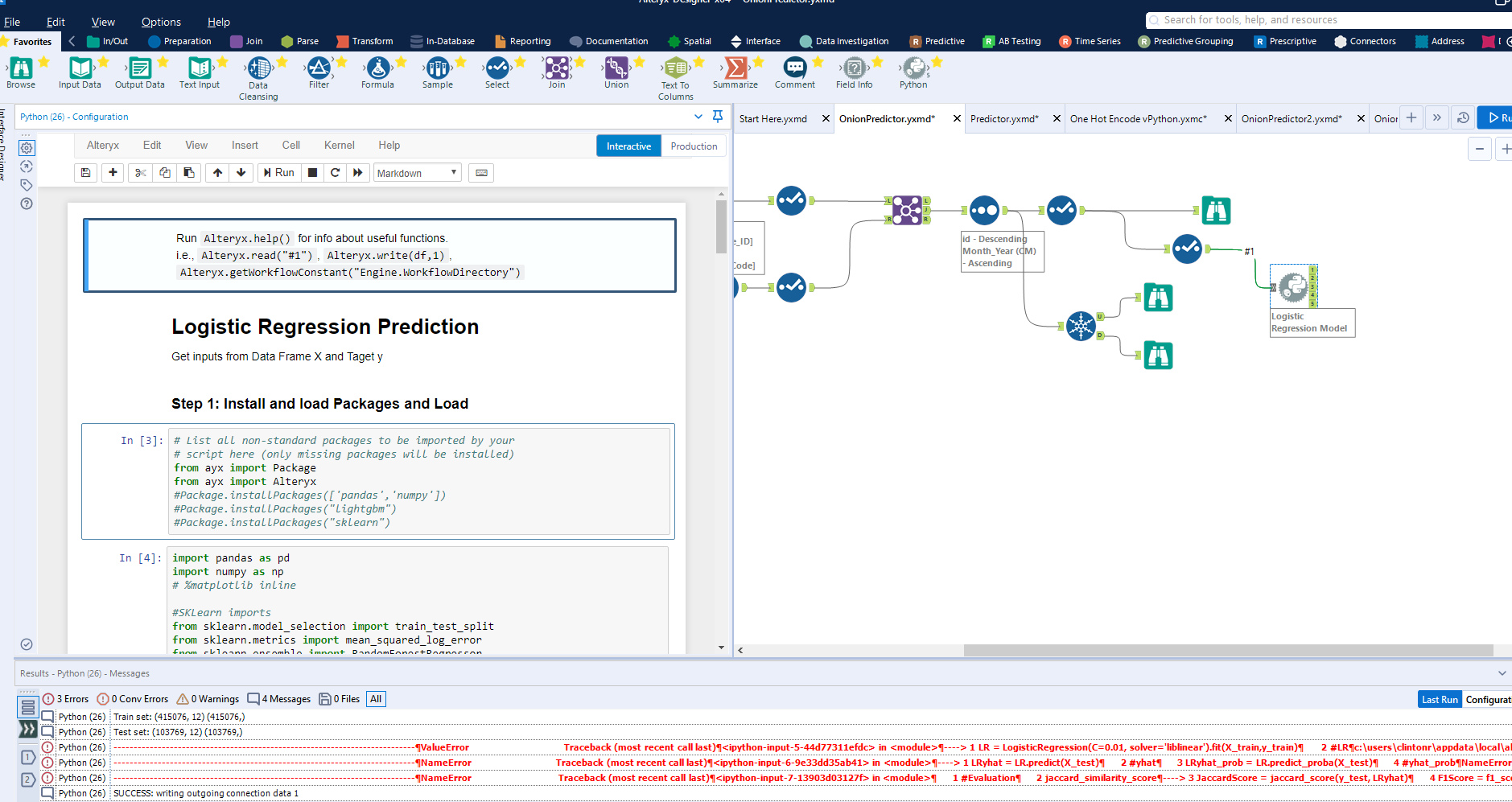Click the Python Logistic Regression Model node
1512x802 pixels.
[1295, 286]
